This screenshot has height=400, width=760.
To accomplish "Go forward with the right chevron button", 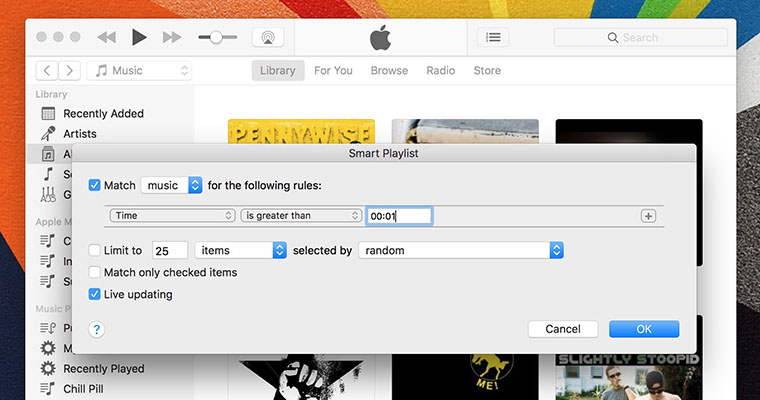I will click(x=69, y=71).
